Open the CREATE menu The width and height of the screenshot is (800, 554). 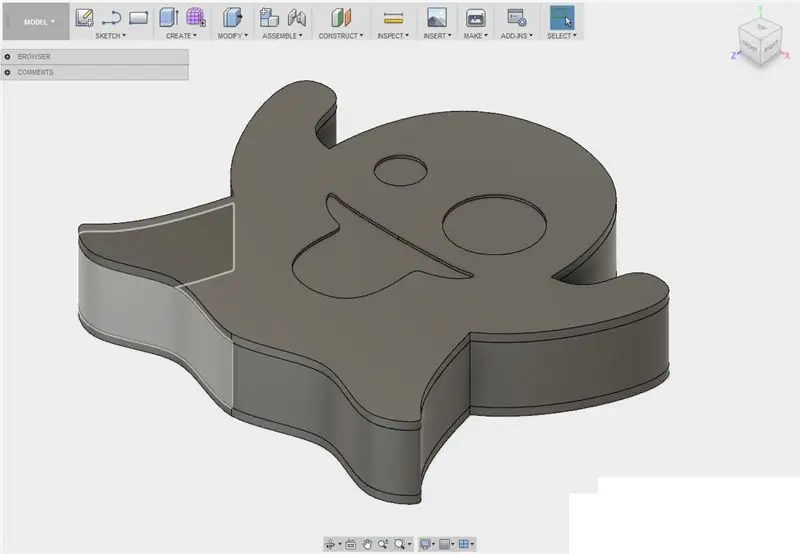(181, 36)
